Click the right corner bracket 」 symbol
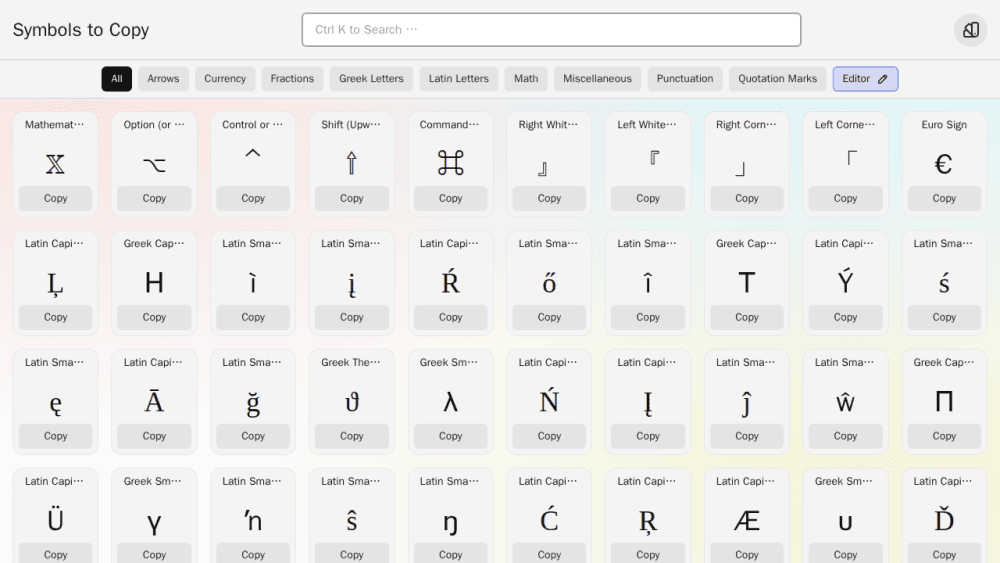The height and width of the screenshot is (563, 1000). click(740, 169)
